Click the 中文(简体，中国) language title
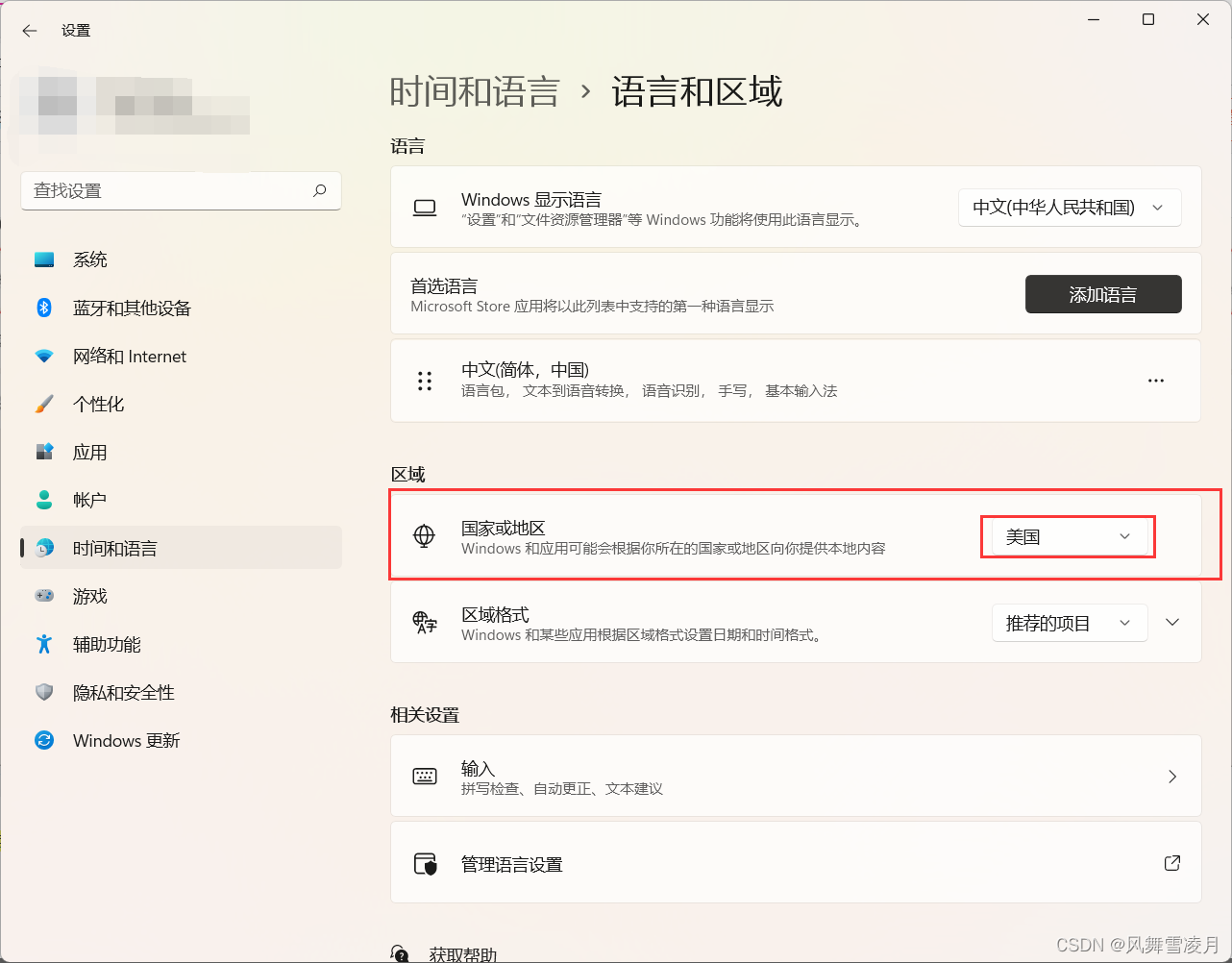Screen dimensions: 1232x963 point(525,370)
